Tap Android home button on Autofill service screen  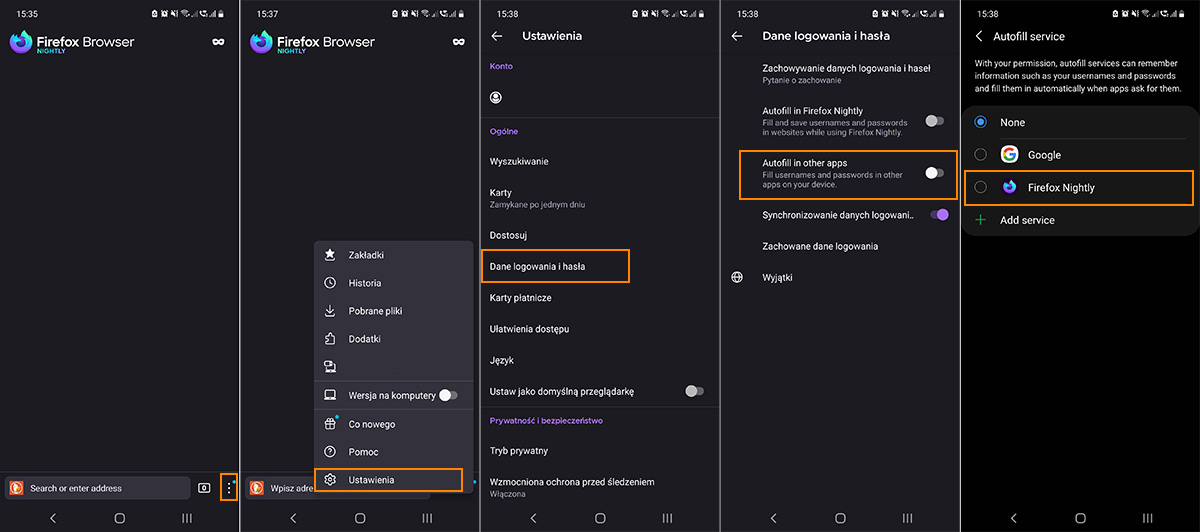point(1080,518)
